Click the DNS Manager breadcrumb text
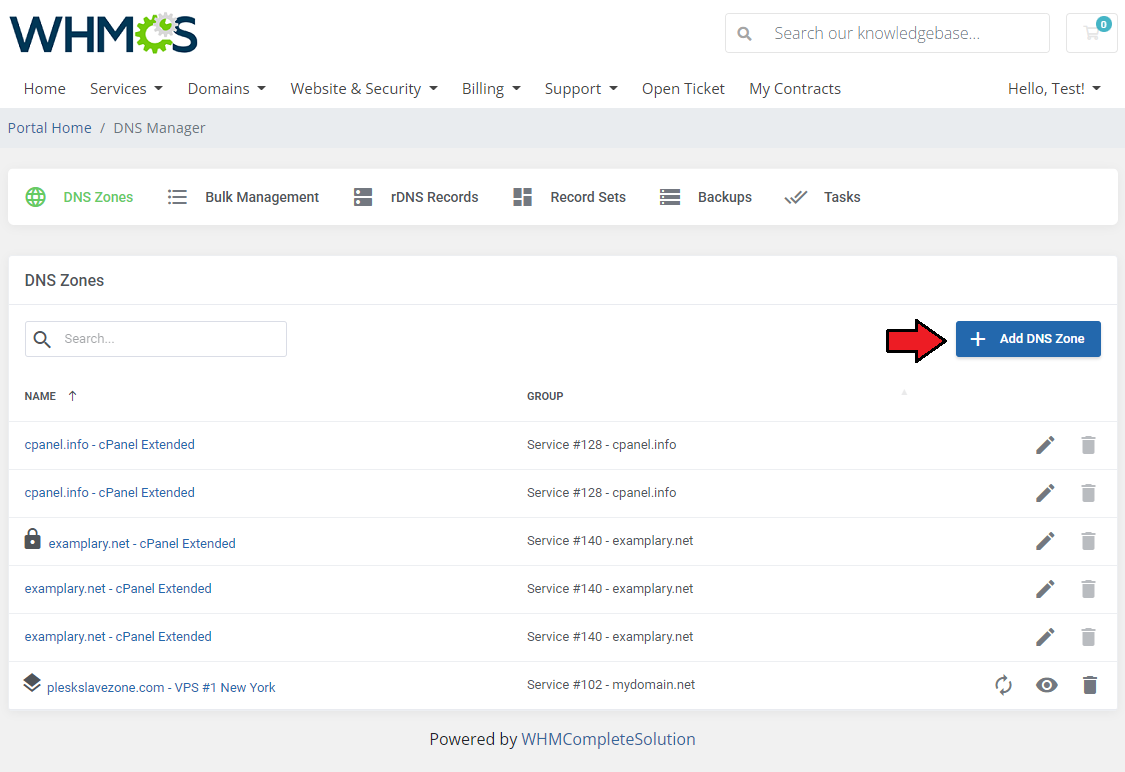Screen dimensions: 1125x772 [159, 128]
